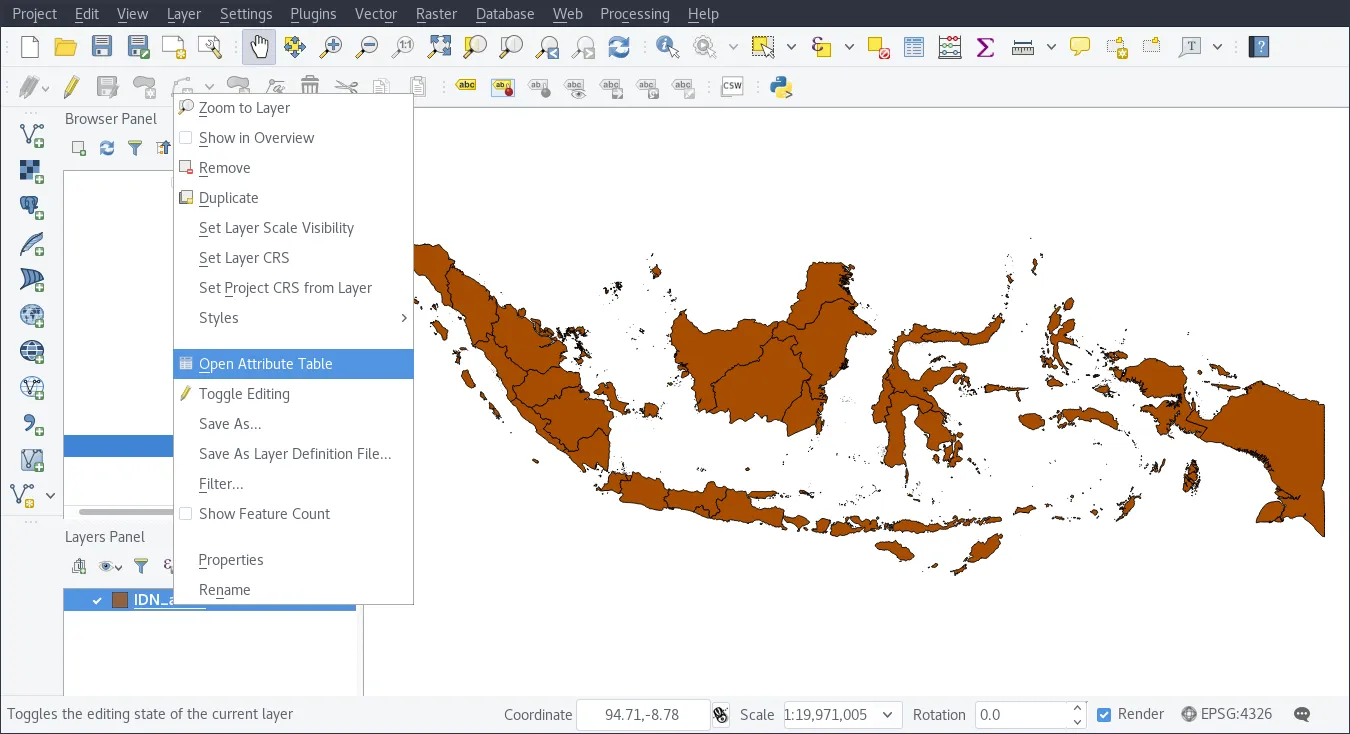Select the Identify Features tool
1350x734 pixels.
click(666, 46)
